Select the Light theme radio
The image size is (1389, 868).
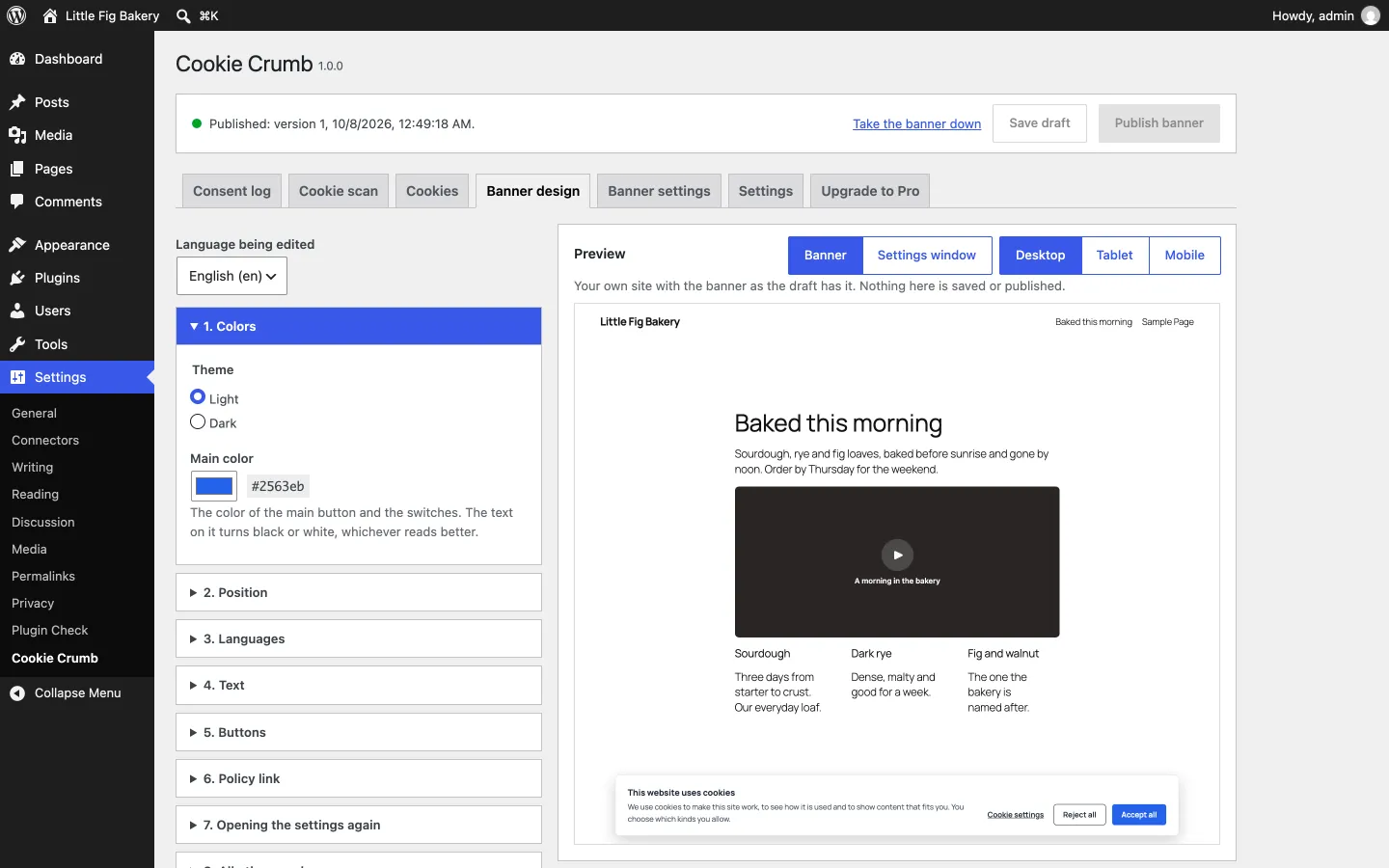coord(198,396)
